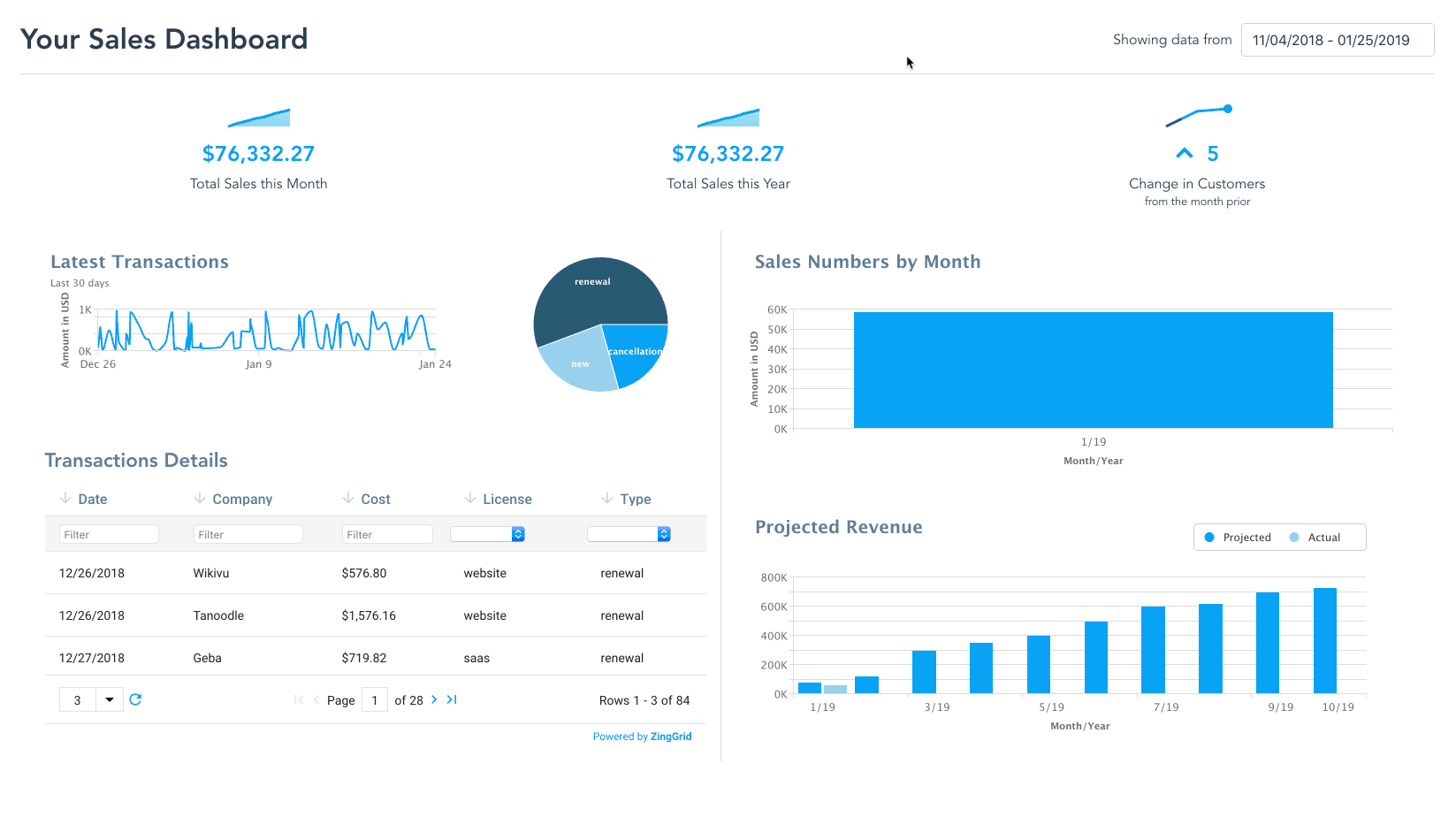Click inside the Company filter field
Screen dimensions: 1456x817
click(x=248, y=534)
